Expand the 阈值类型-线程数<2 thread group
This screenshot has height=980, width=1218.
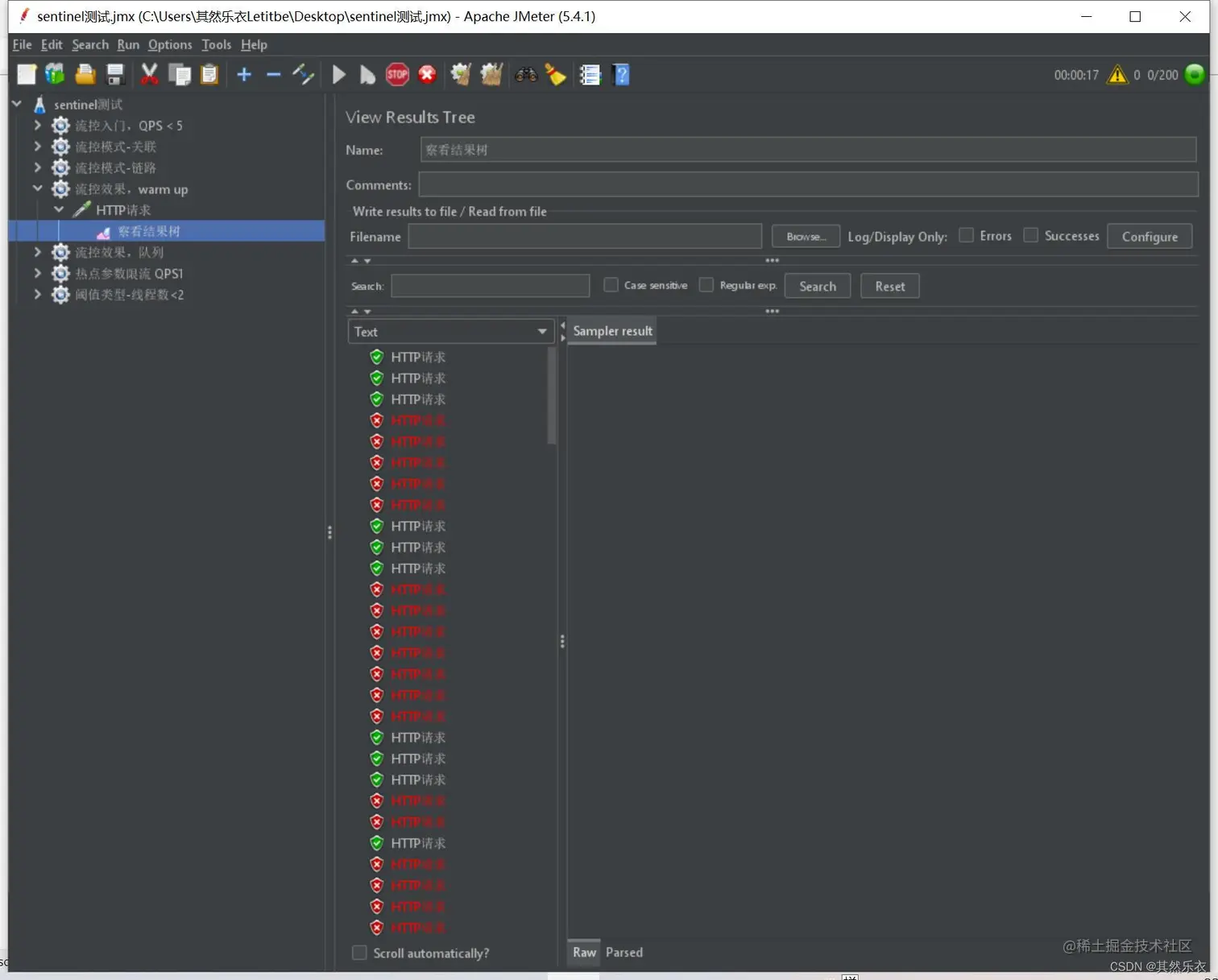38,294
